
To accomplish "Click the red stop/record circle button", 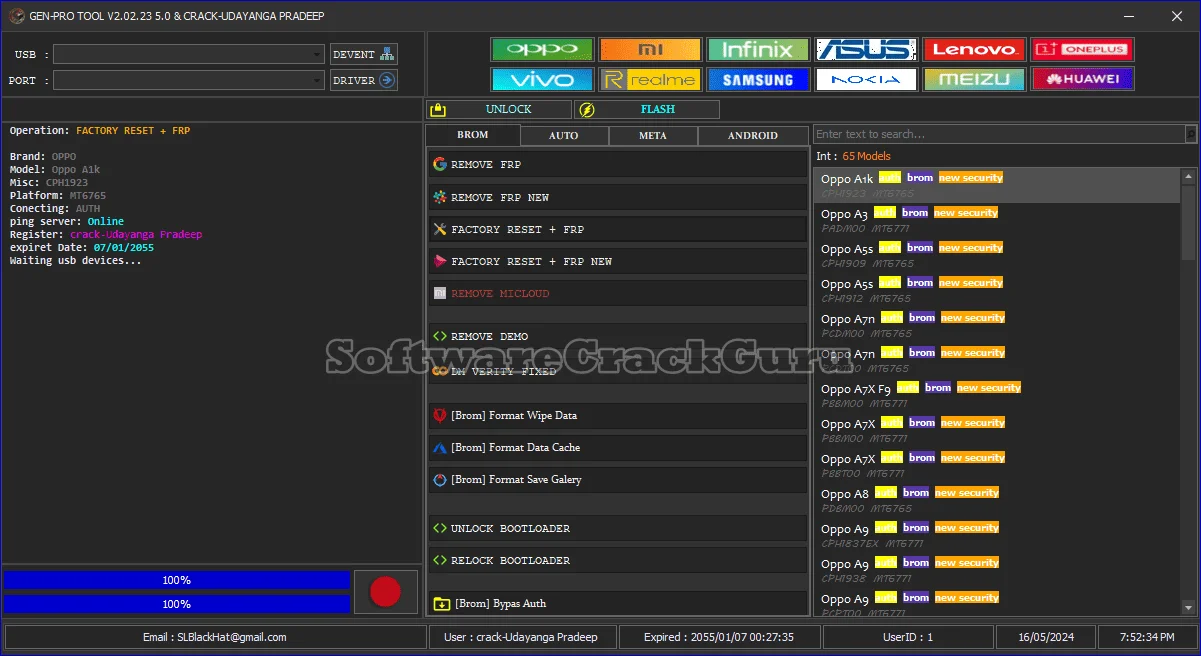I will click(385, 591).
